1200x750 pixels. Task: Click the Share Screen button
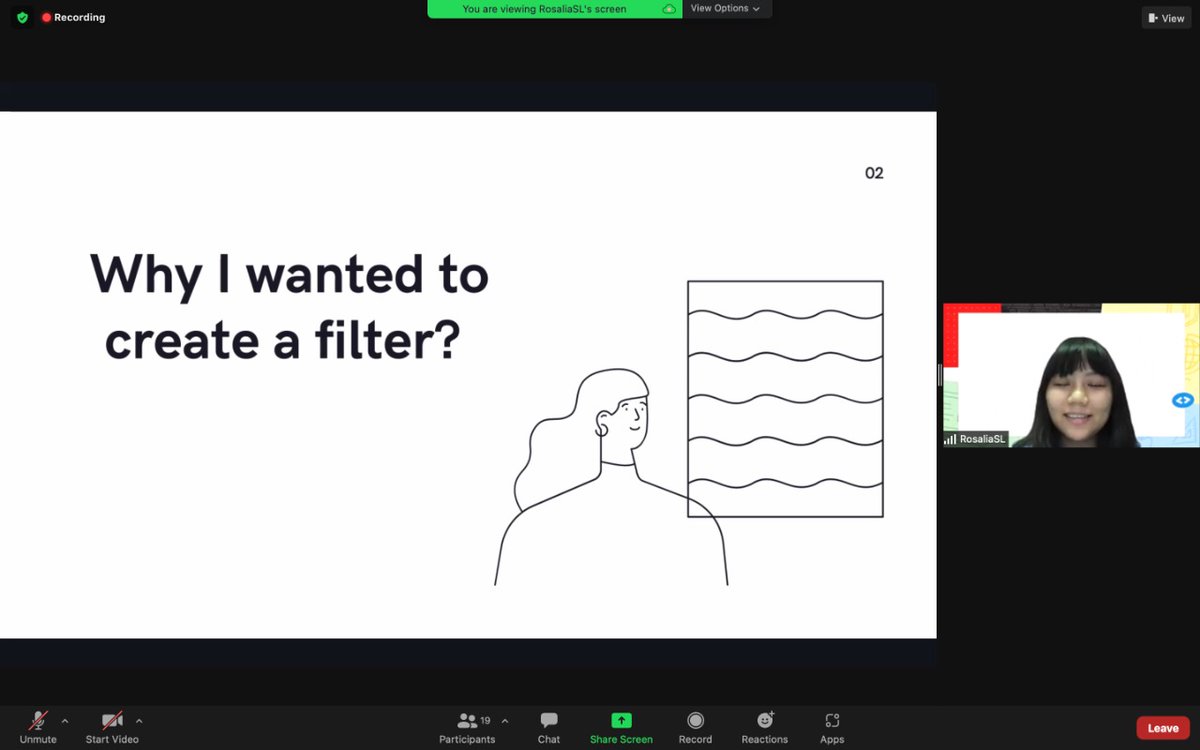pyautogui.click(x=621, y=727)
